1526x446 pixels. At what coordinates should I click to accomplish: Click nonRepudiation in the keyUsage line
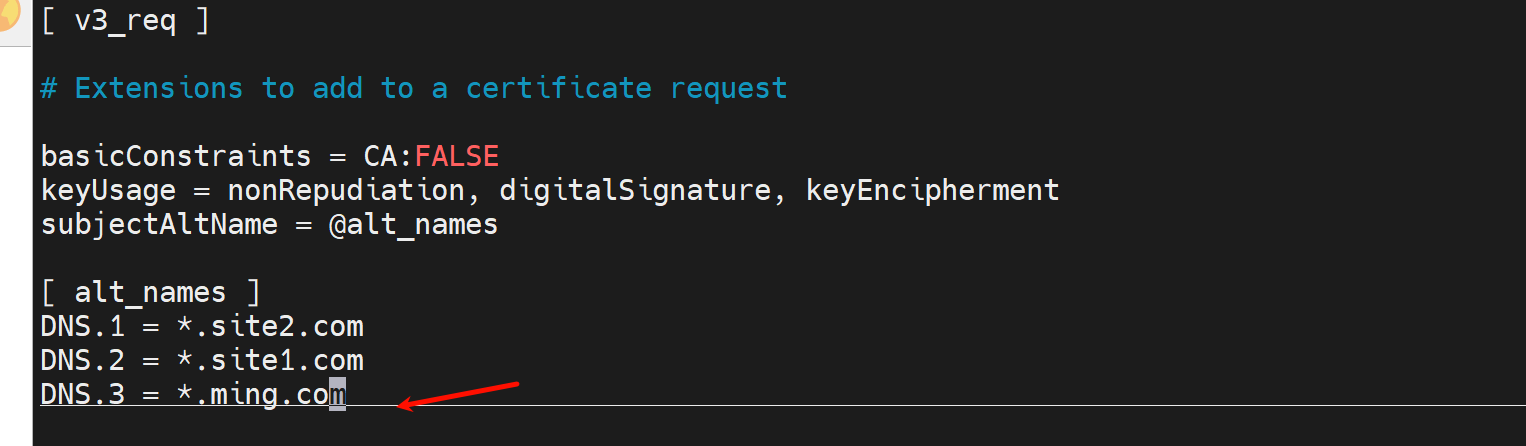coord(345,190)
